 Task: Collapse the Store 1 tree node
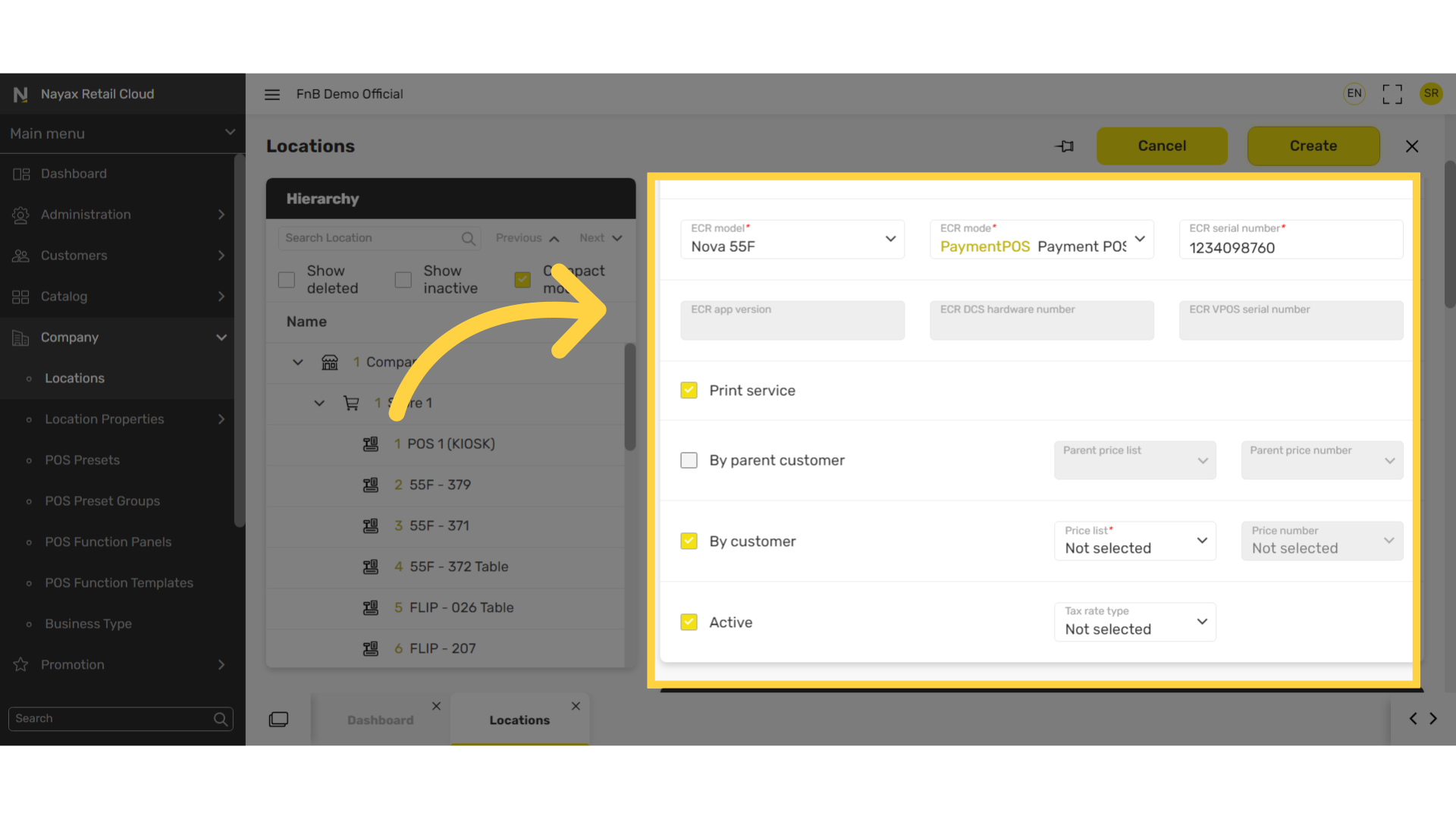(319, 403)
